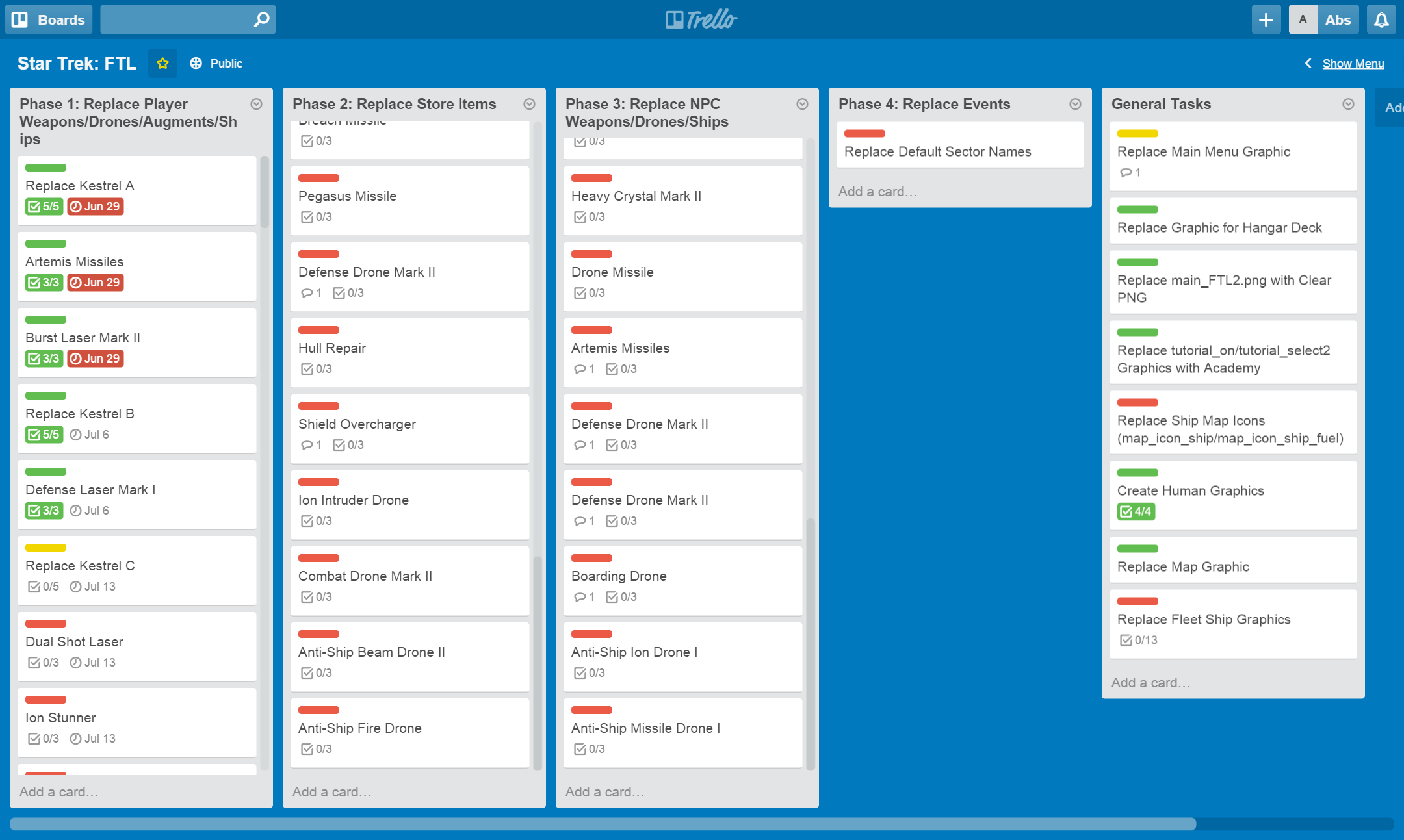Click Show Menu link
Viewport: 1404px width, 840px height.
(1353, 63)
